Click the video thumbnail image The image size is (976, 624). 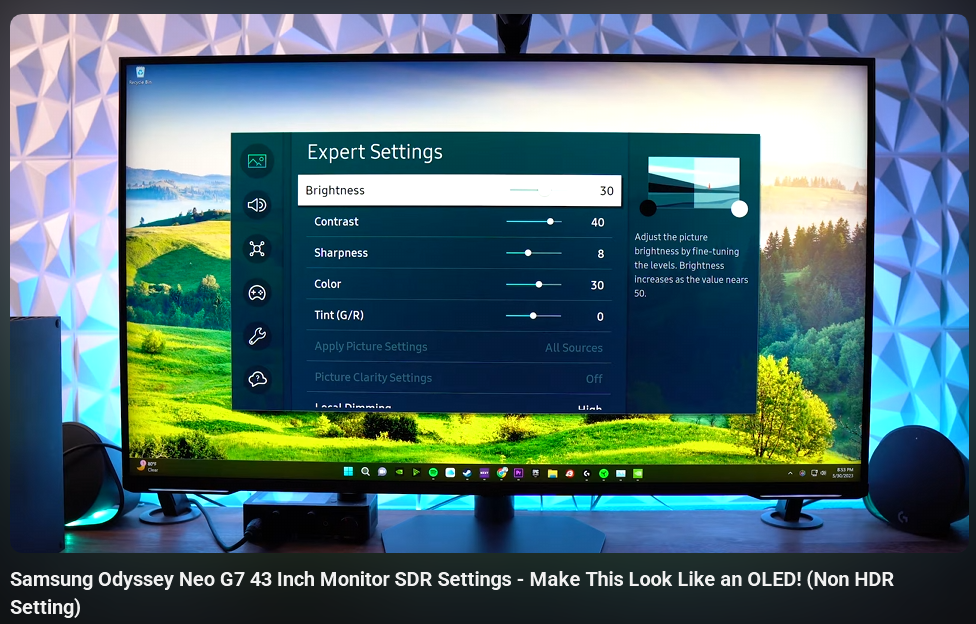pyautogui.click(x=488, y=283)
